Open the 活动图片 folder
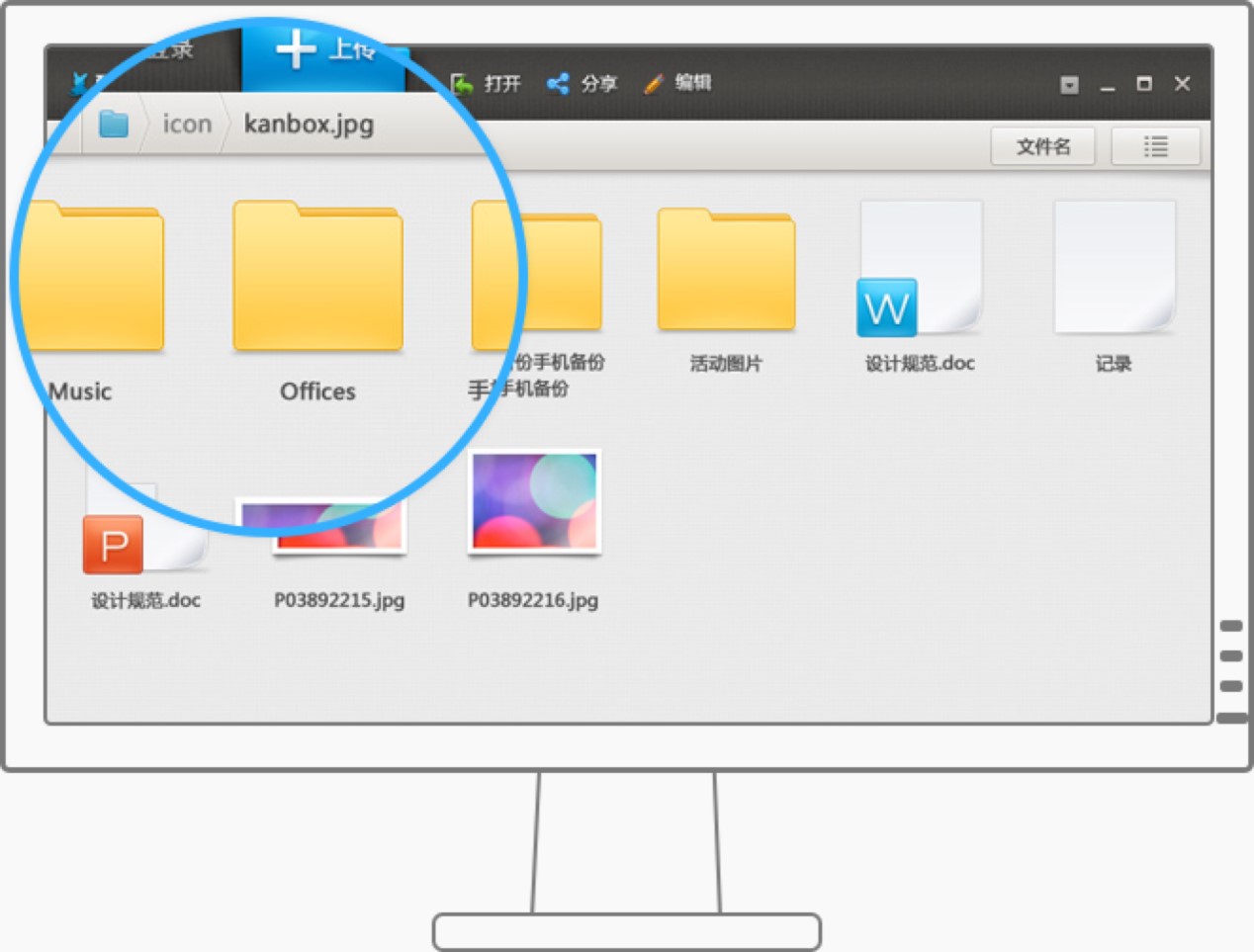Viewport: 1254px width, 952px height. (x=726, y=269)
